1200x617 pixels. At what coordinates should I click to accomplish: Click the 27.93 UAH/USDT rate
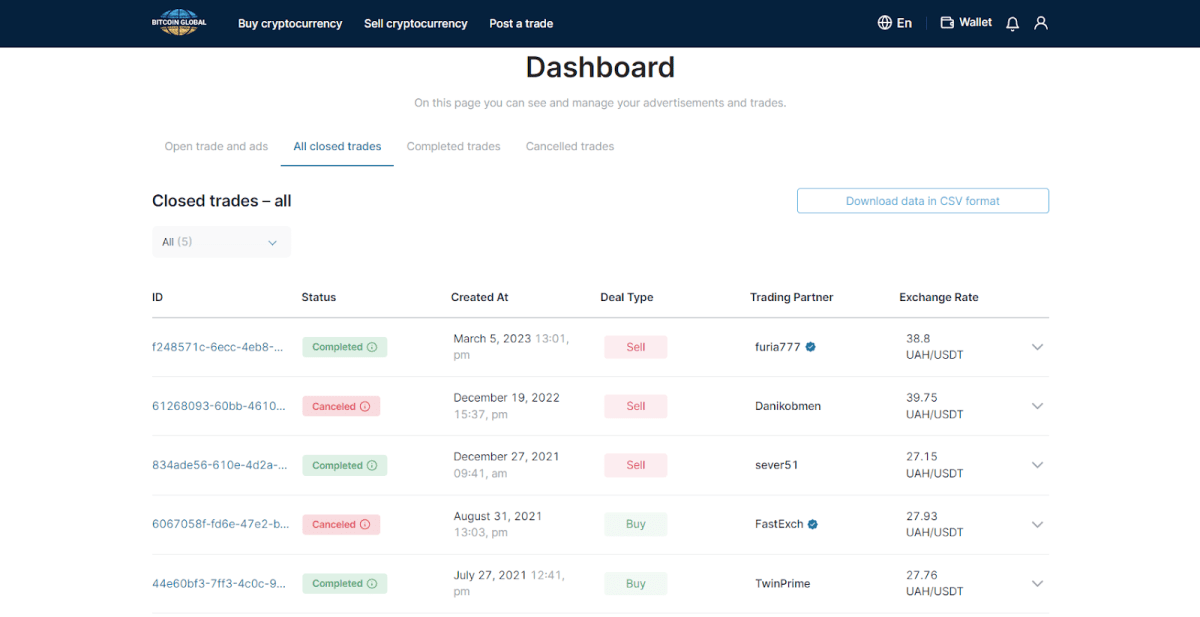935,524
